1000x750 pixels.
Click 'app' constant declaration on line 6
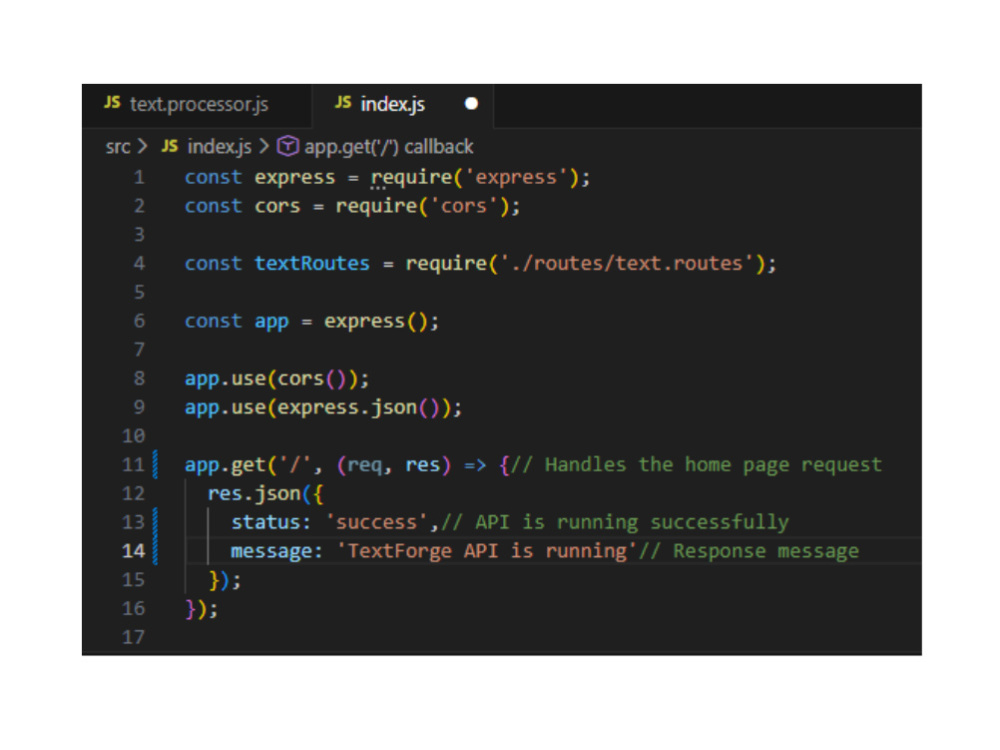pos(272,321)
